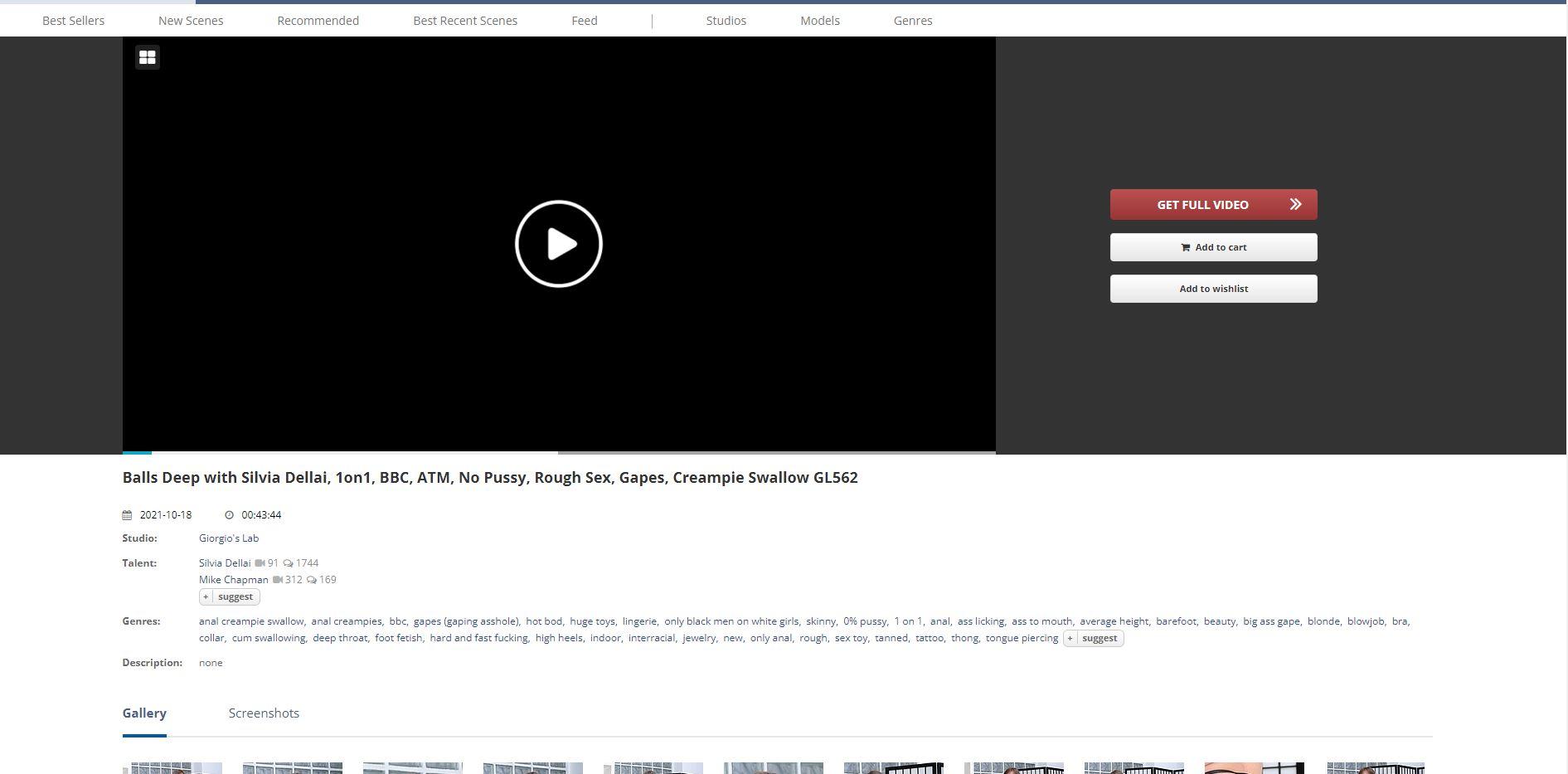Go to the Studios page
The height and width of the screenshot is (774, 1568).
(x=726, y=21)
